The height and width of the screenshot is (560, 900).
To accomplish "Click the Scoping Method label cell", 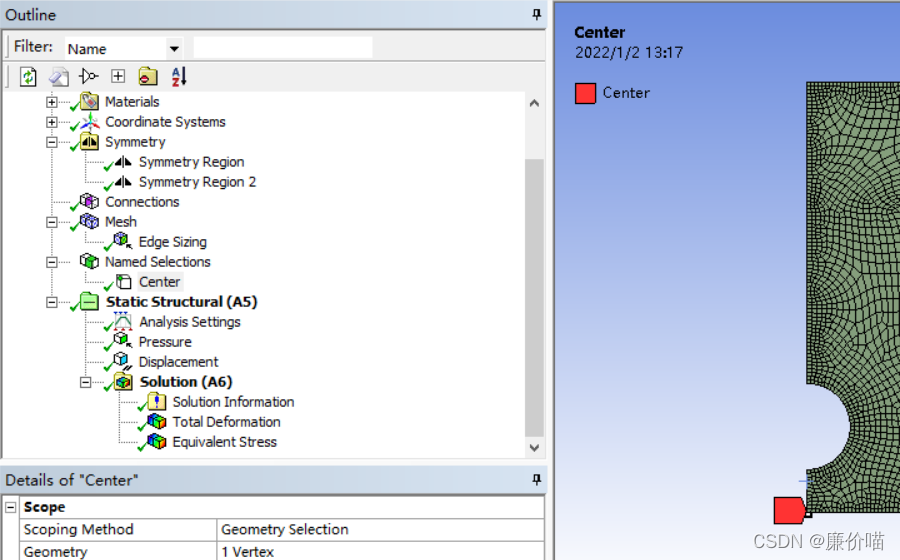I will pos(119,530).
